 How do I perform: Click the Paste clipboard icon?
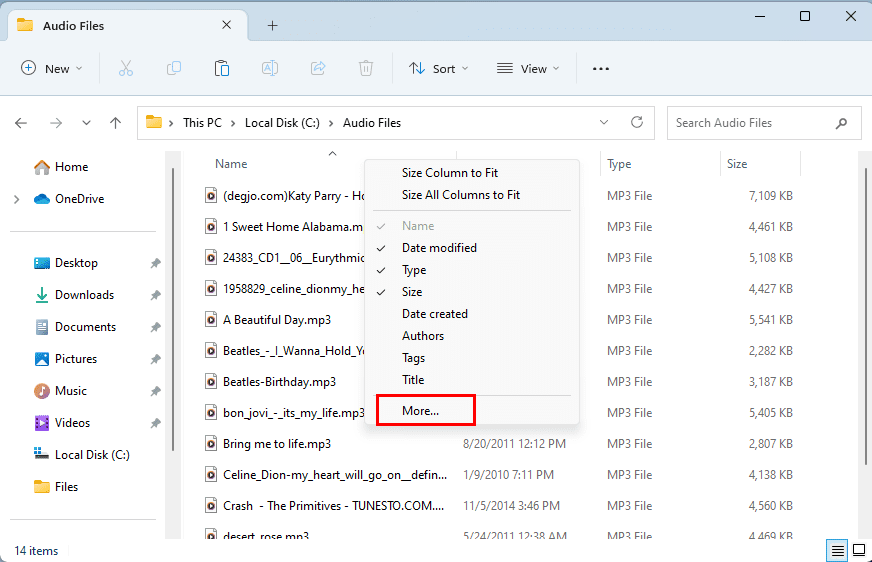click(222, 68)
